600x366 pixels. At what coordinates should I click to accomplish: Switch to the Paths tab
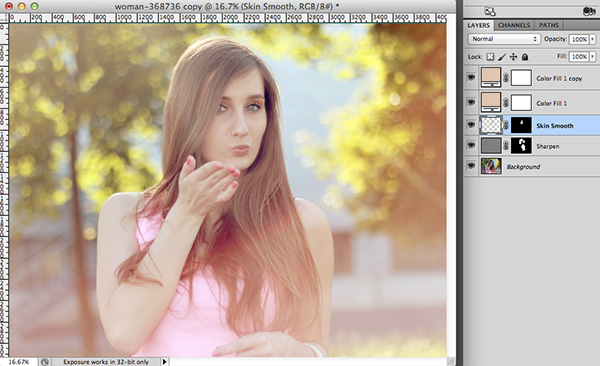point(549,25)
